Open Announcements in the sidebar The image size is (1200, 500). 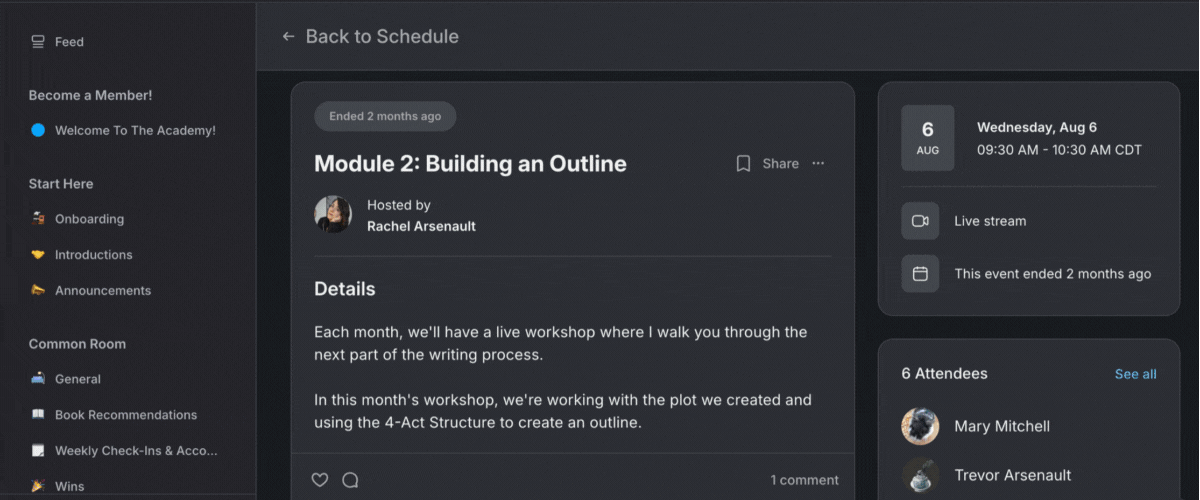tap(102, 291)
